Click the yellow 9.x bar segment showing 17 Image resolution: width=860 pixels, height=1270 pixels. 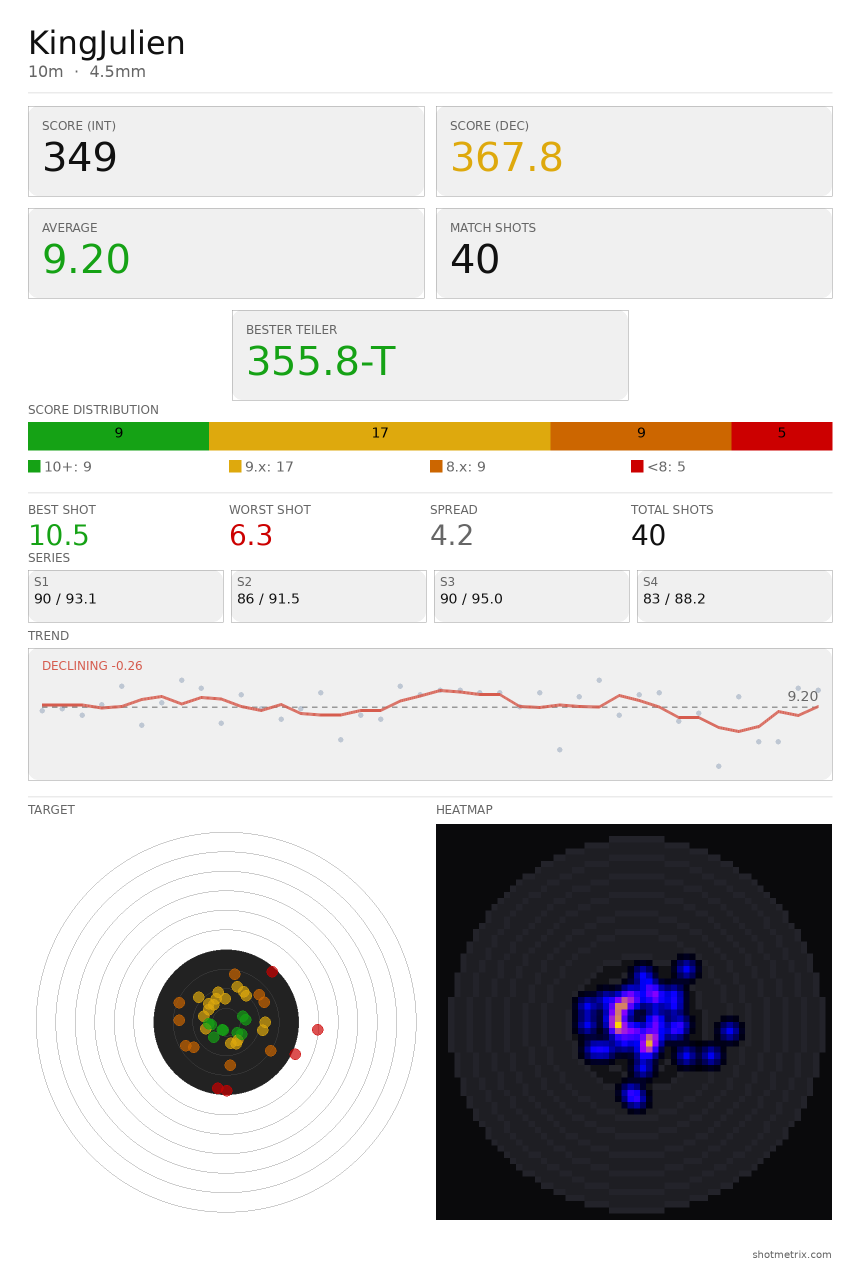click(380, 436)
